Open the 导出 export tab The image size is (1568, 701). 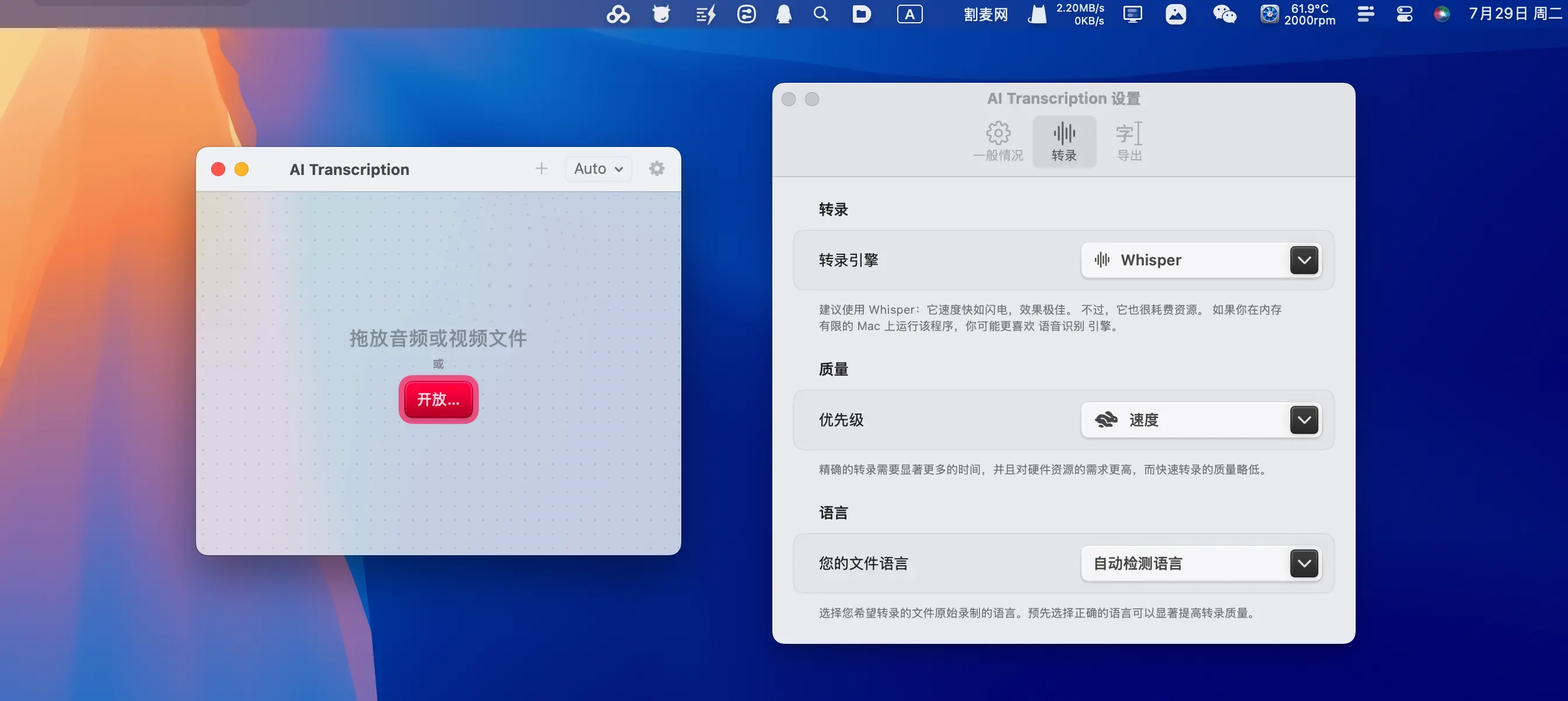[1129, 141]
